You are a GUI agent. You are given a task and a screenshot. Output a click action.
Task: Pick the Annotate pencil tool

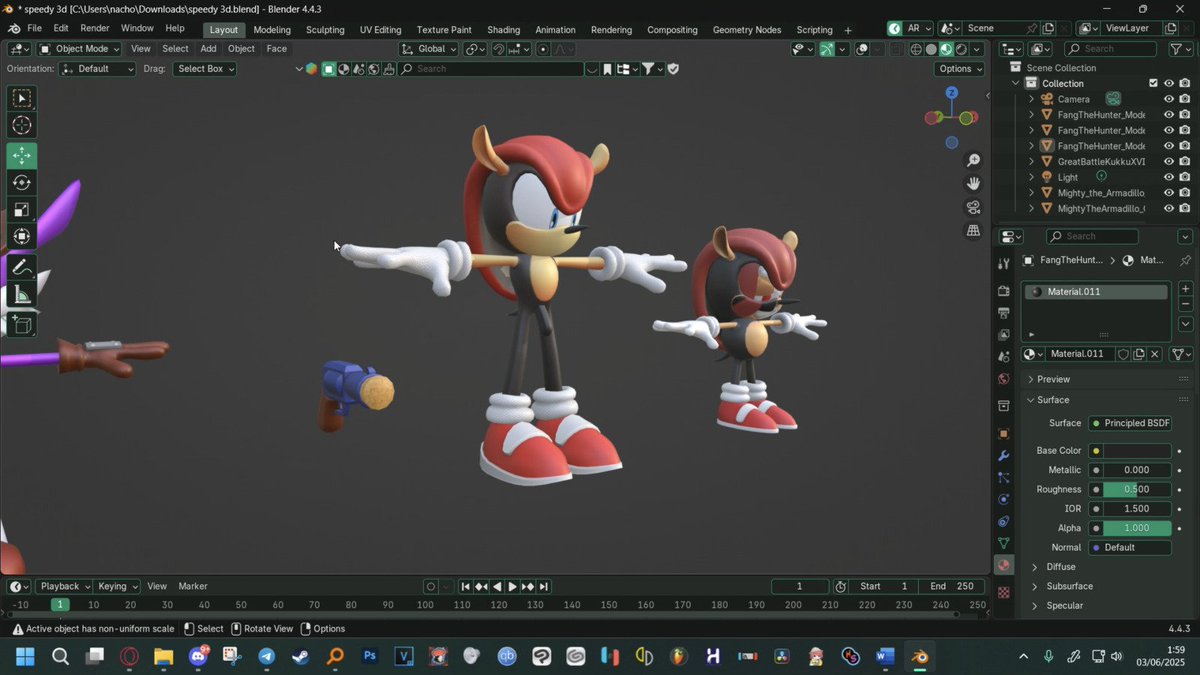22,267
